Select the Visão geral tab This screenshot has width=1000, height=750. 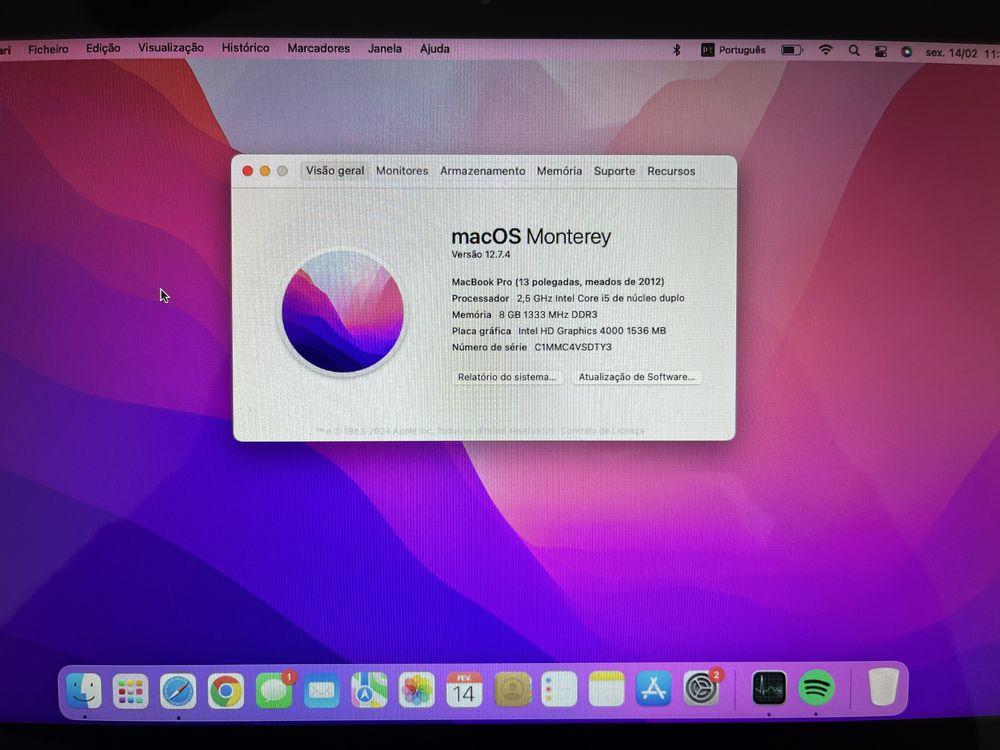[335, 171]
